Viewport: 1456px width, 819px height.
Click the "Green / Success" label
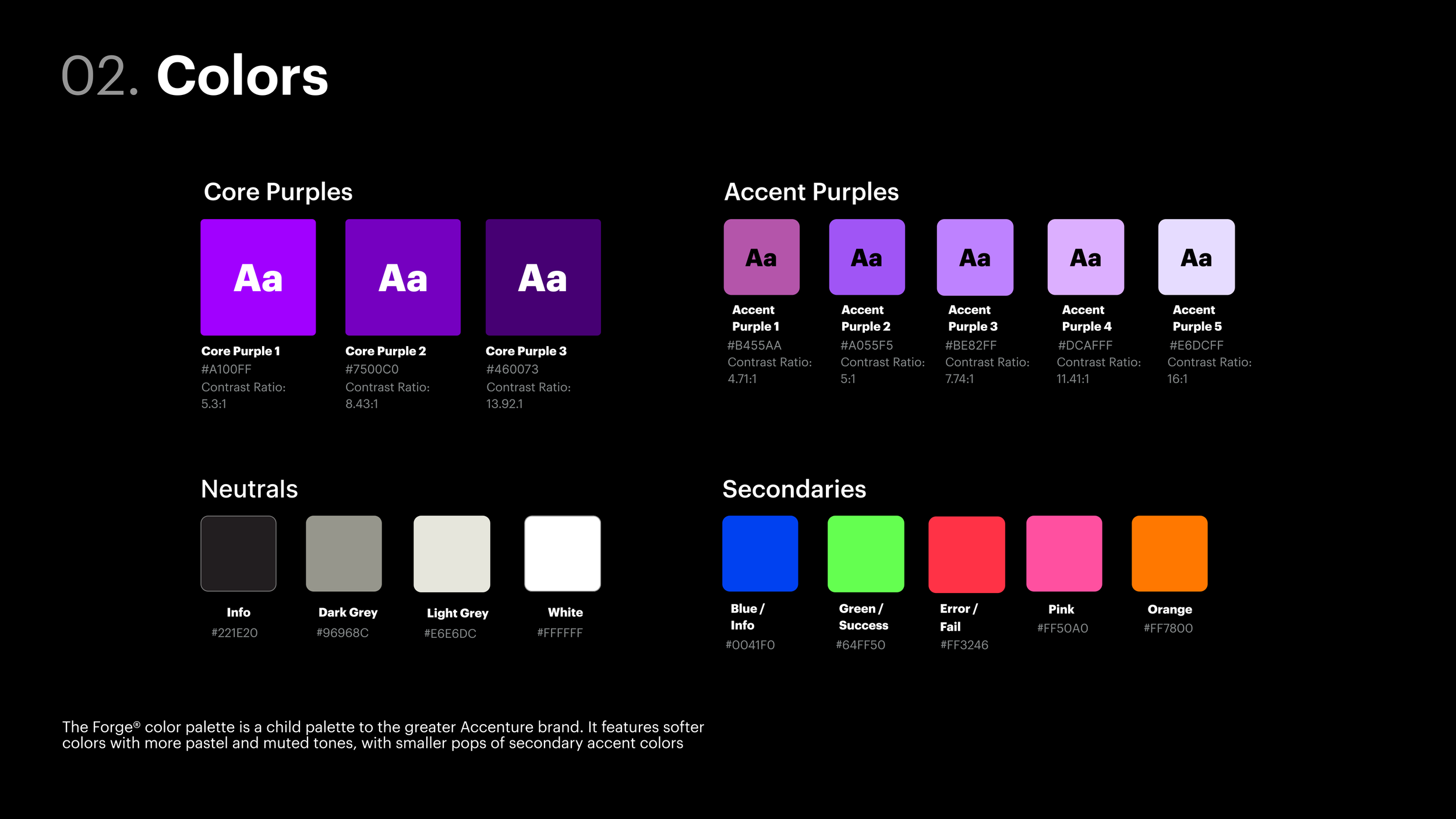pyautogui.click(x=864, y=617)
